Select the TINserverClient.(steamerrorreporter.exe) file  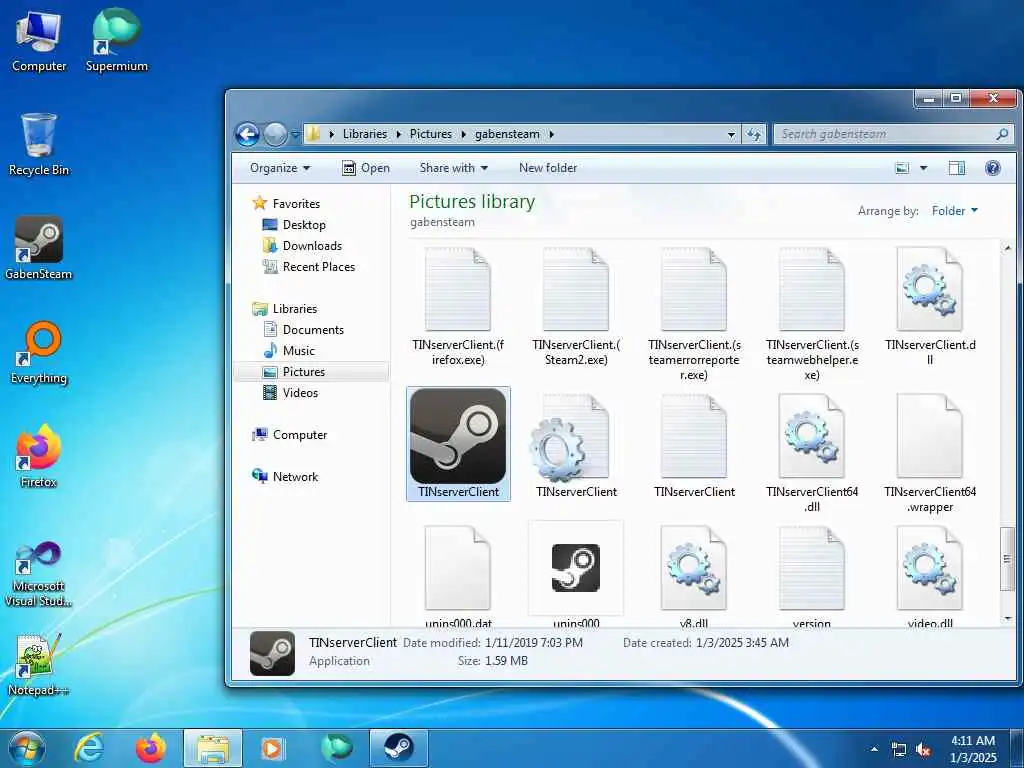[694, 314]
